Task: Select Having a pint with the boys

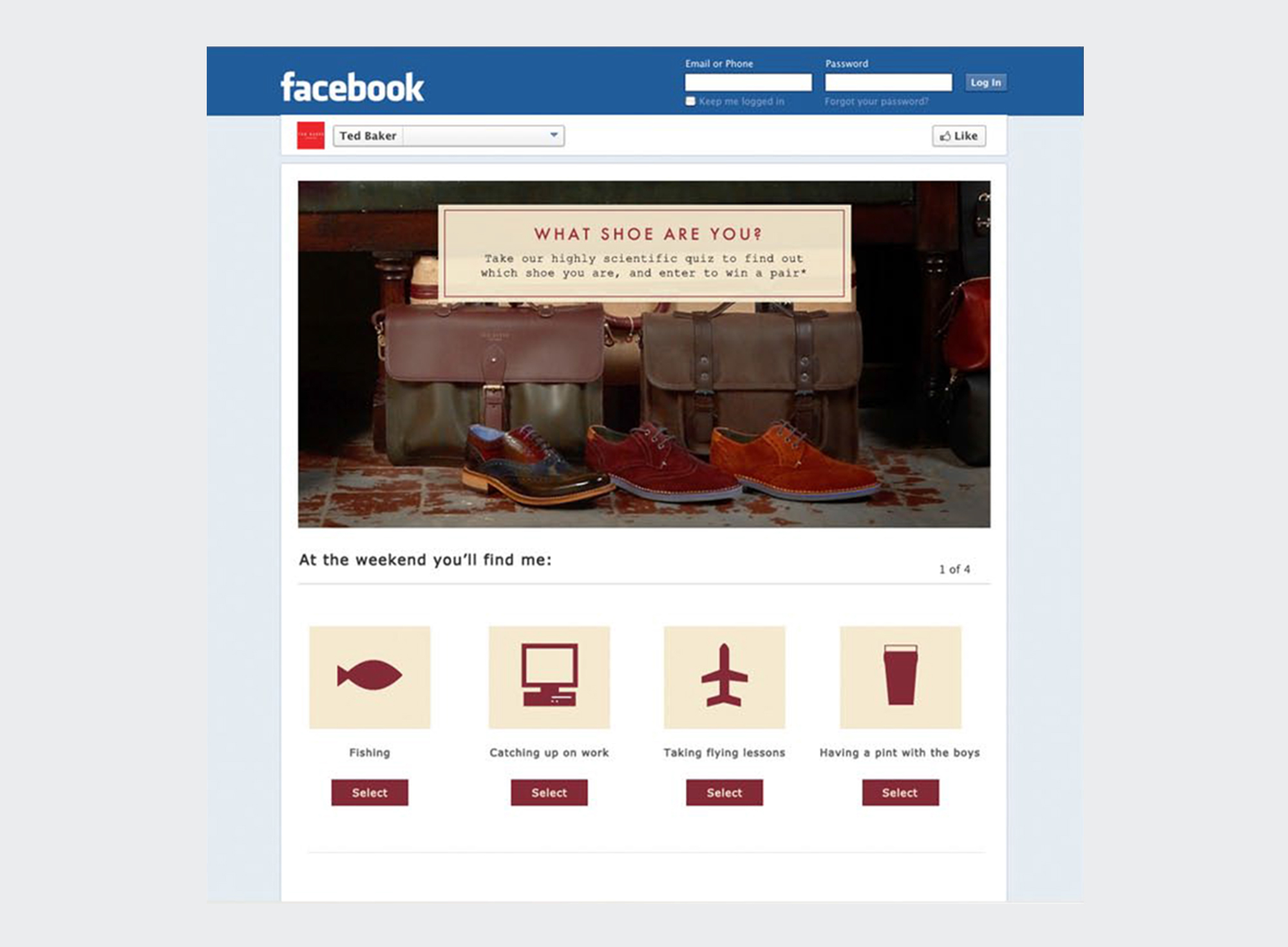Action: [x=900, y=792]
